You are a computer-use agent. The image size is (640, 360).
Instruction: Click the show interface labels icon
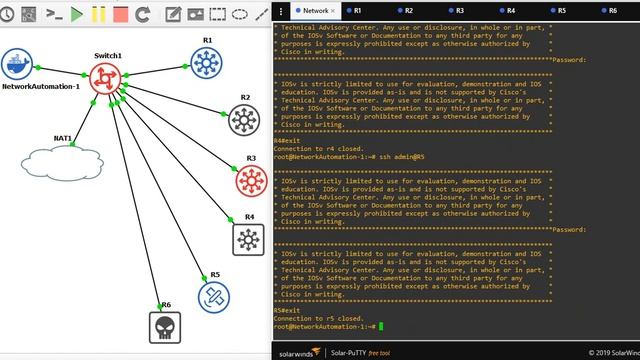tap(29, 14)
